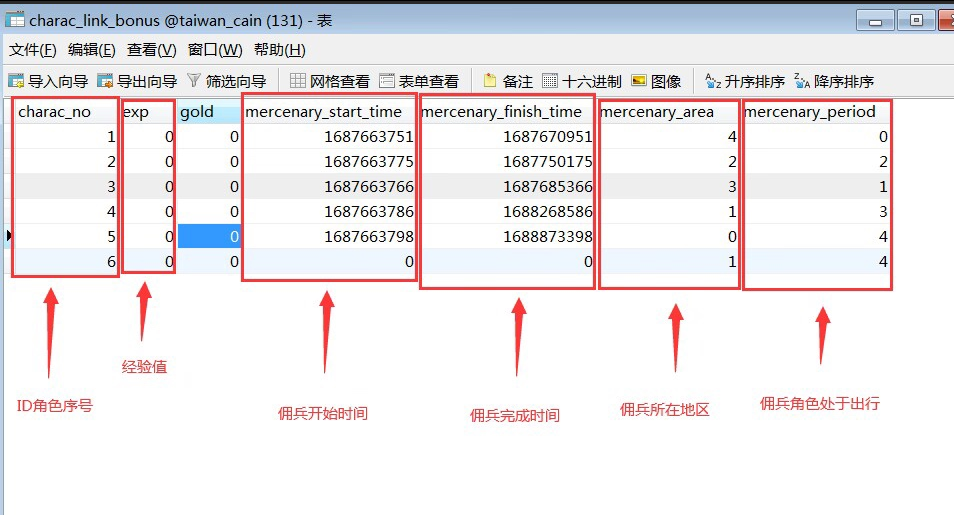Open the View (查看) menu
Screen dimensions: 954x515
coord(151,50)
